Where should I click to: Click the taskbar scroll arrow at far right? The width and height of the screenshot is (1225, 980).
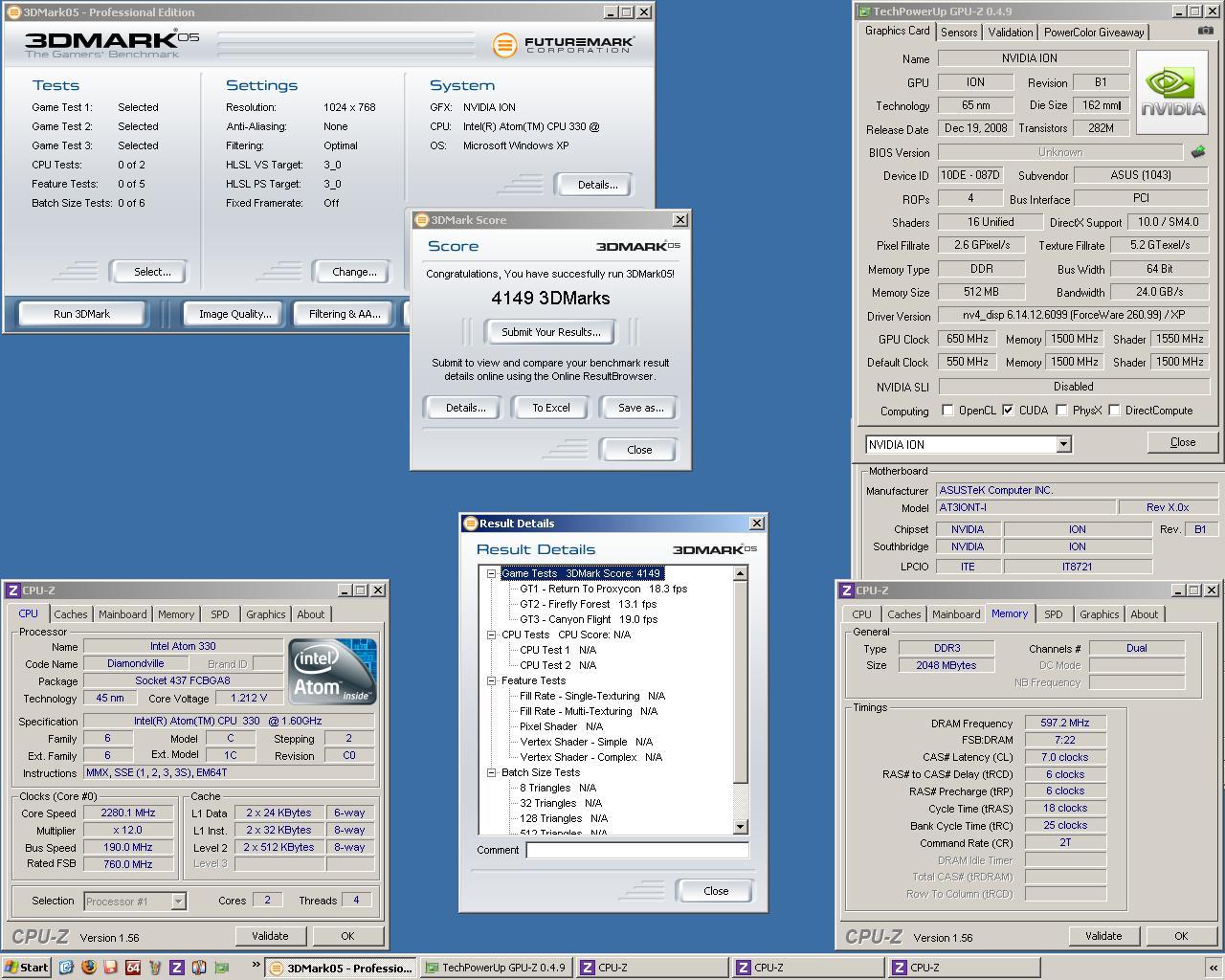click(1214, 968)
